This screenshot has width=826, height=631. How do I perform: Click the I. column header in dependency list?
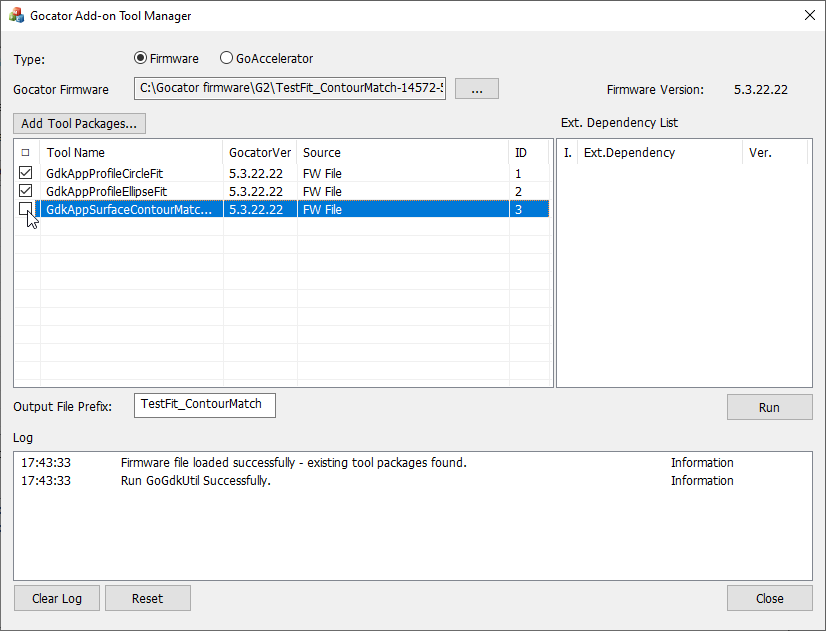click(x=567, y=153)
